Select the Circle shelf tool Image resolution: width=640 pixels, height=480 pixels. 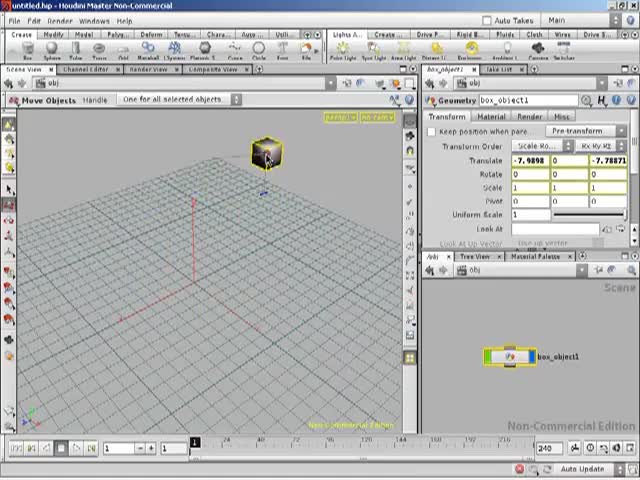tap(259, 51)
